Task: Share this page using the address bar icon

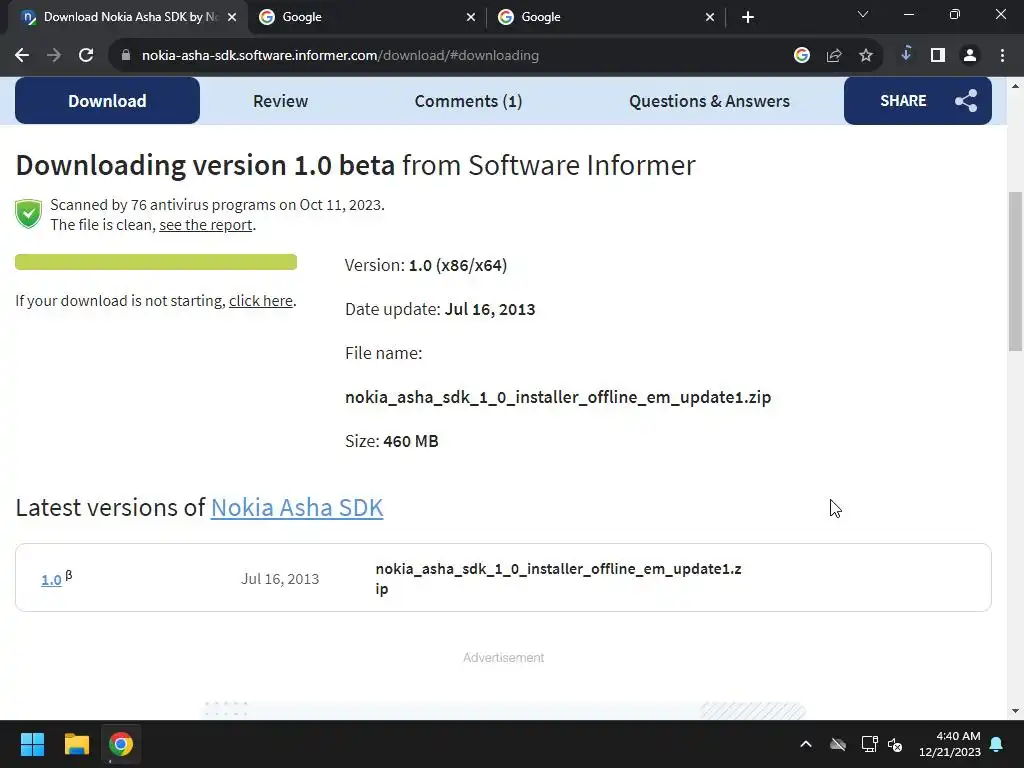Action: [834, 56]
